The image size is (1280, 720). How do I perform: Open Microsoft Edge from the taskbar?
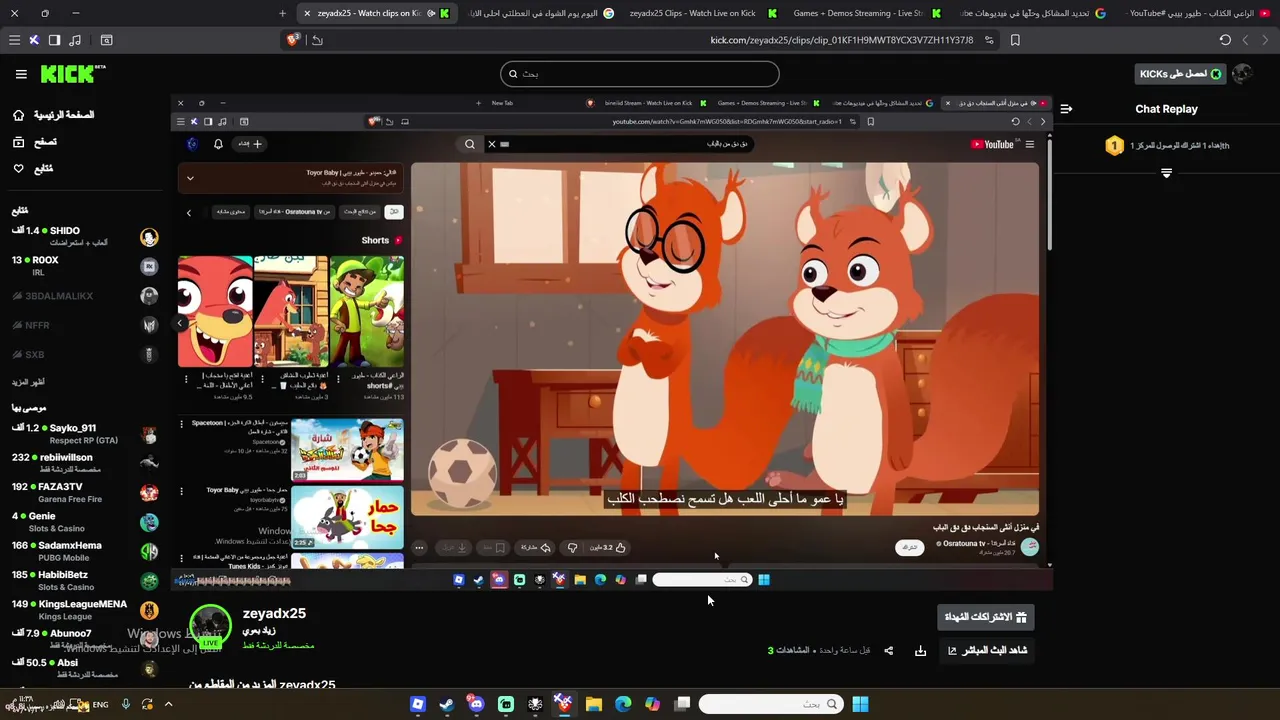(x=623, y=704)
